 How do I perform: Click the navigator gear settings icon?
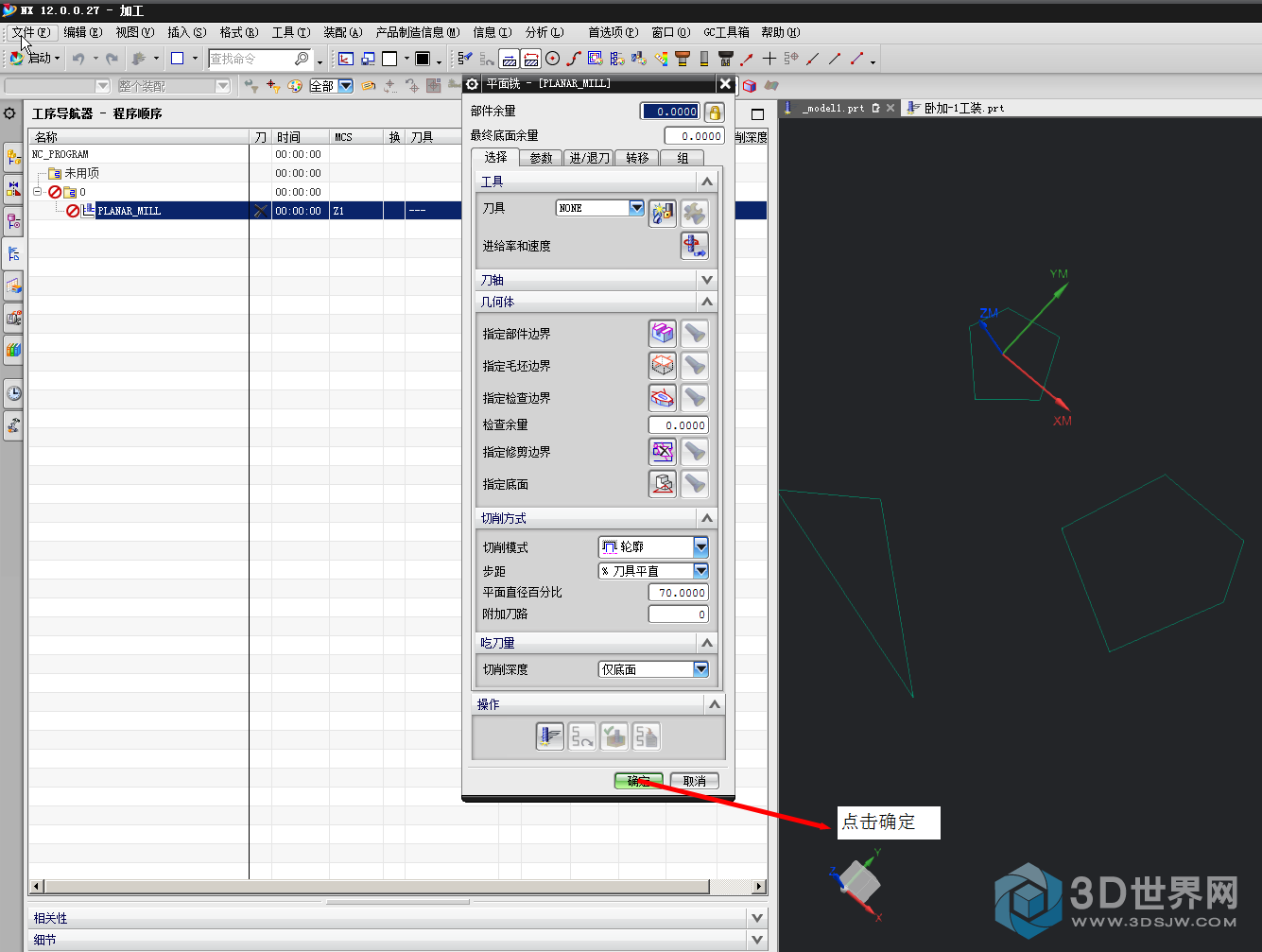point(9,113)
